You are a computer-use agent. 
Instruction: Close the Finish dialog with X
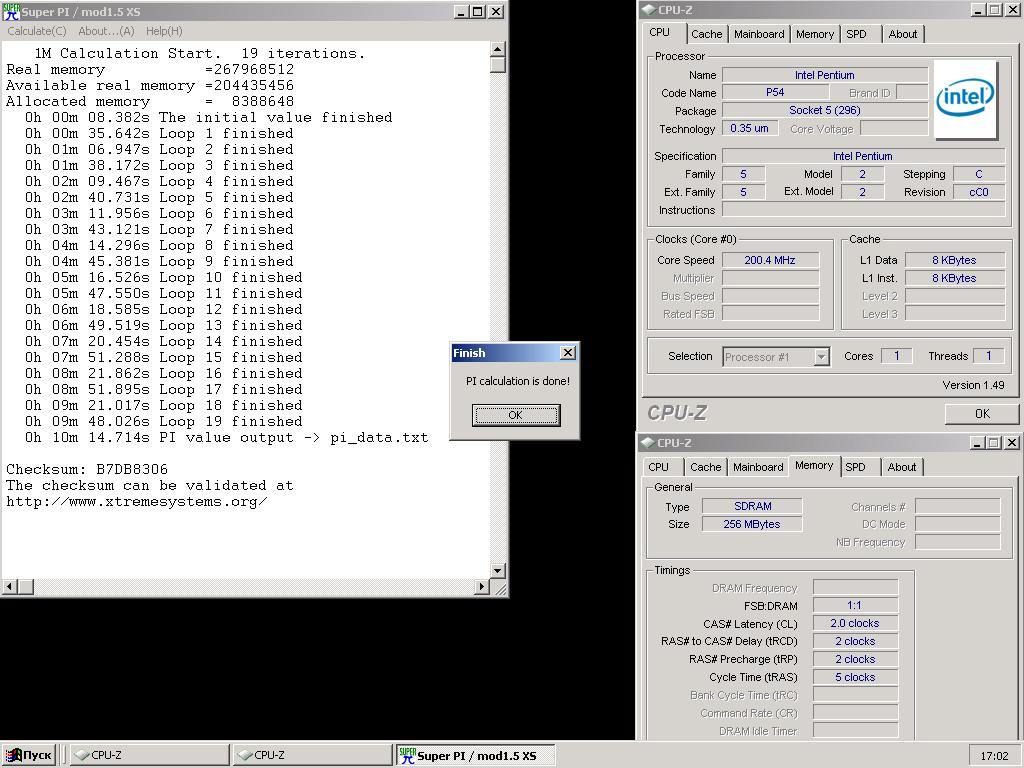coord(568,353)
